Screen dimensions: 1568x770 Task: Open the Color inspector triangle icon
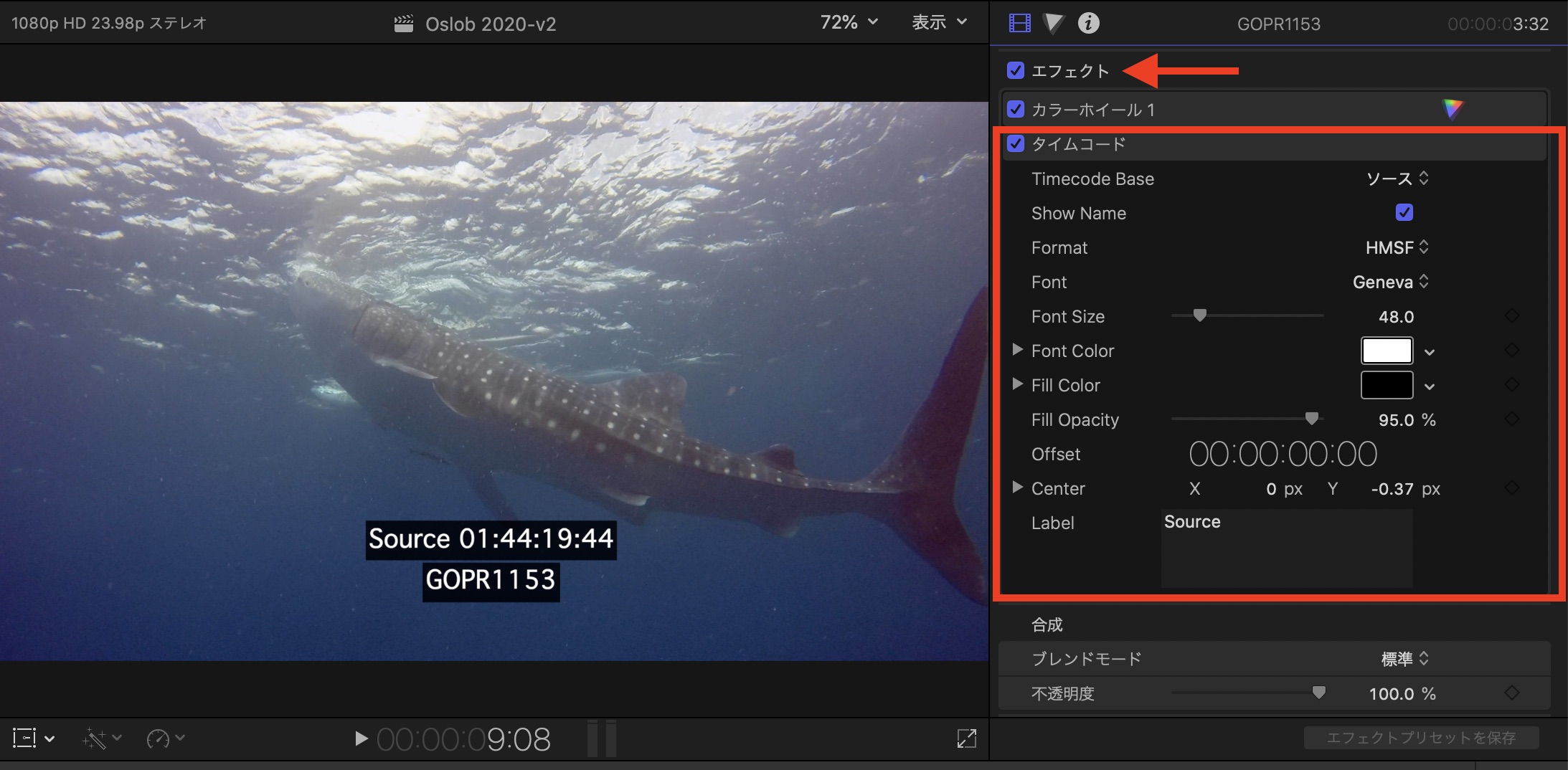coord(1053,24)
